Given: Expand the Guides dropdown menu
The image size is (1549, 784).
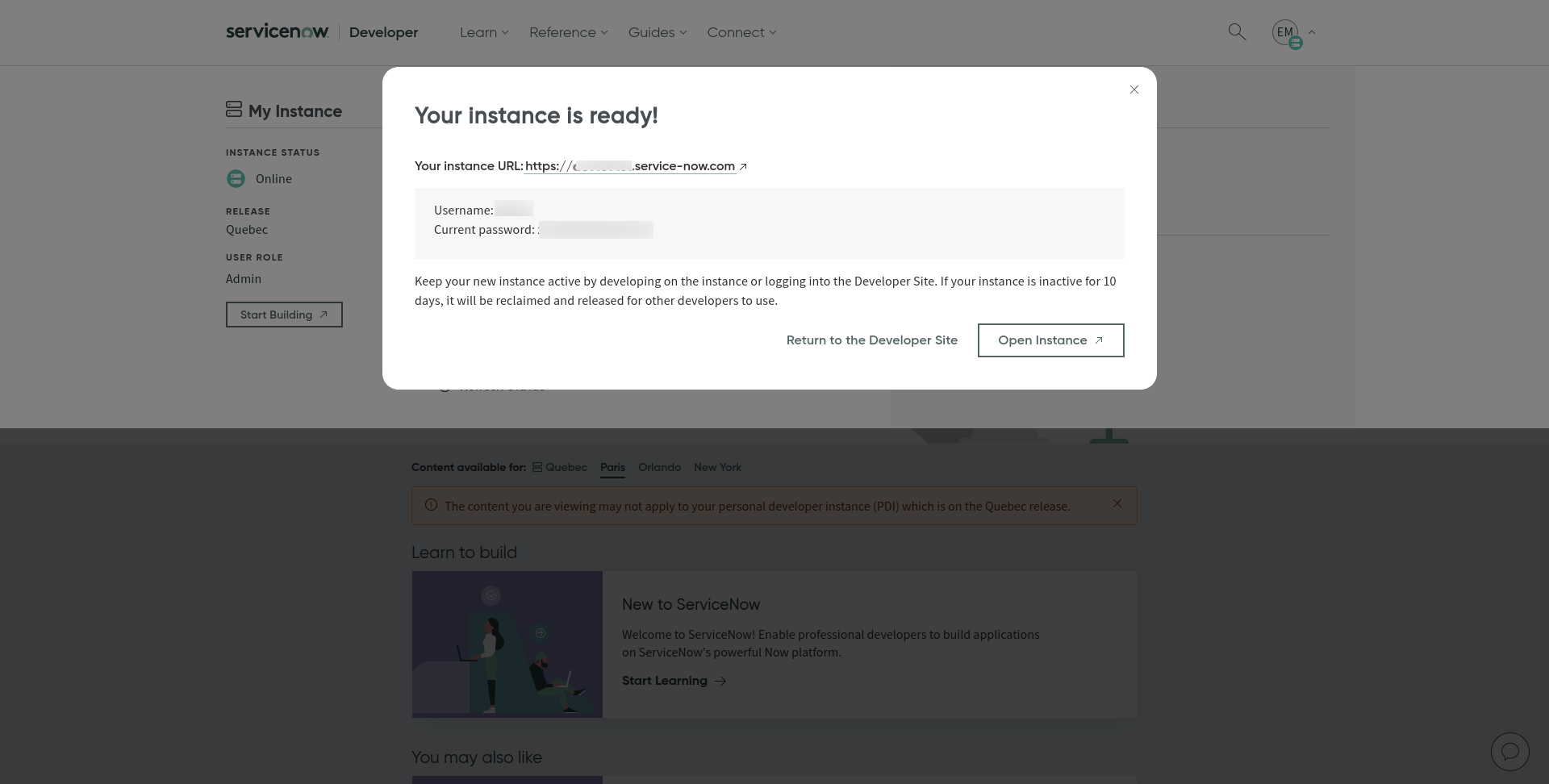Looking at the screenshot, I should (x=658, y=32).
